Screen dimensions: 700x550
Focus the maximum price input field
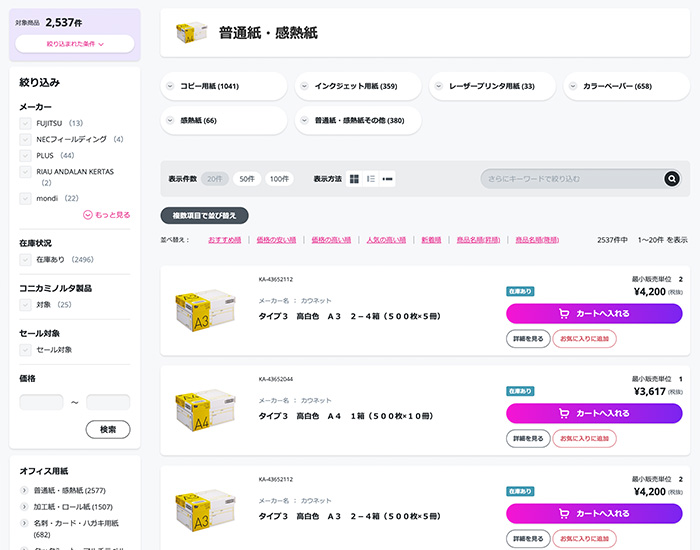click(x=108, y=402)
